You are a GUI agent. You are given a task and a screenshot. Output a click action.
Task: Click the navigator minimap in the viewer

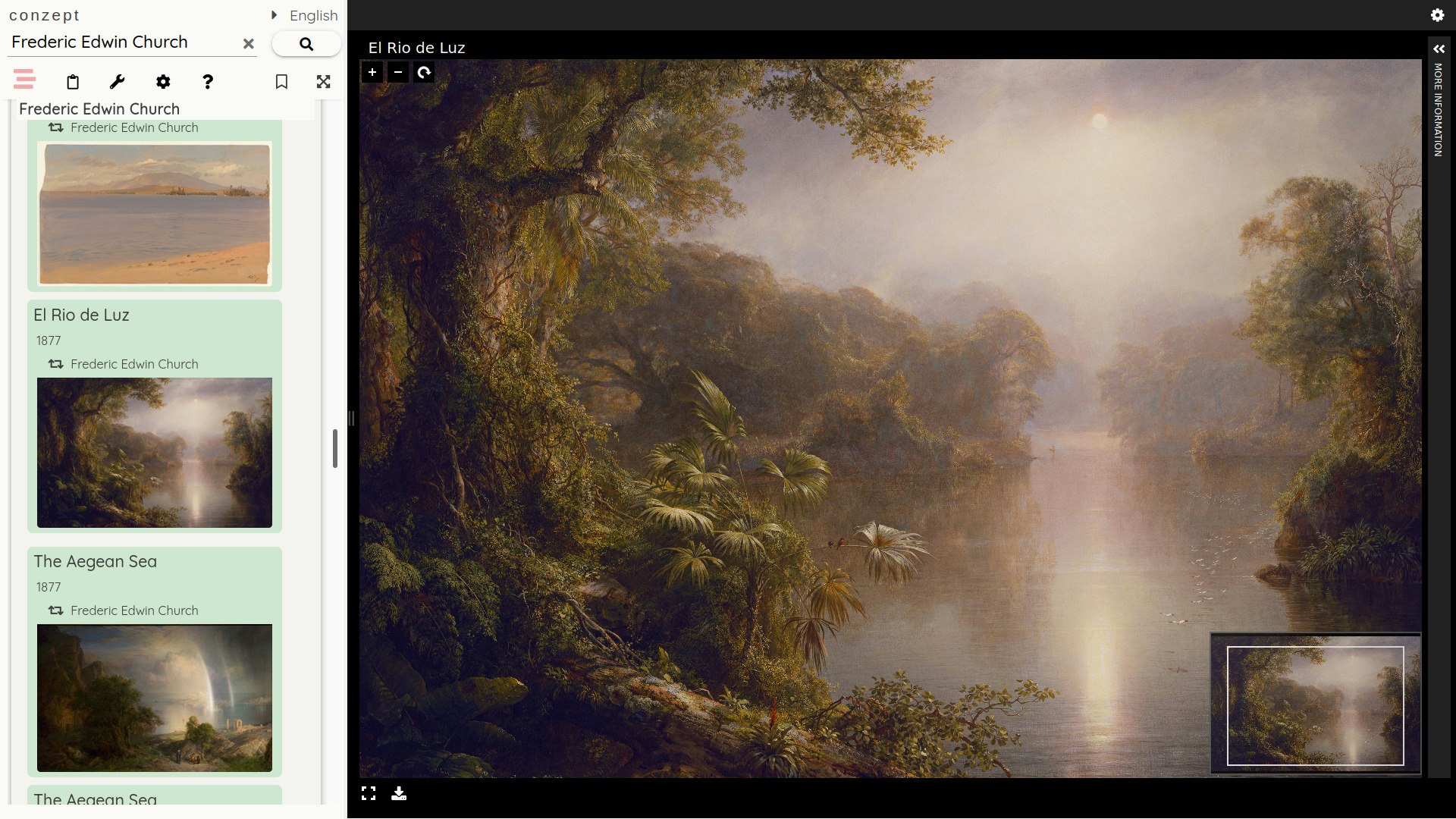(x=1316, y=704)
